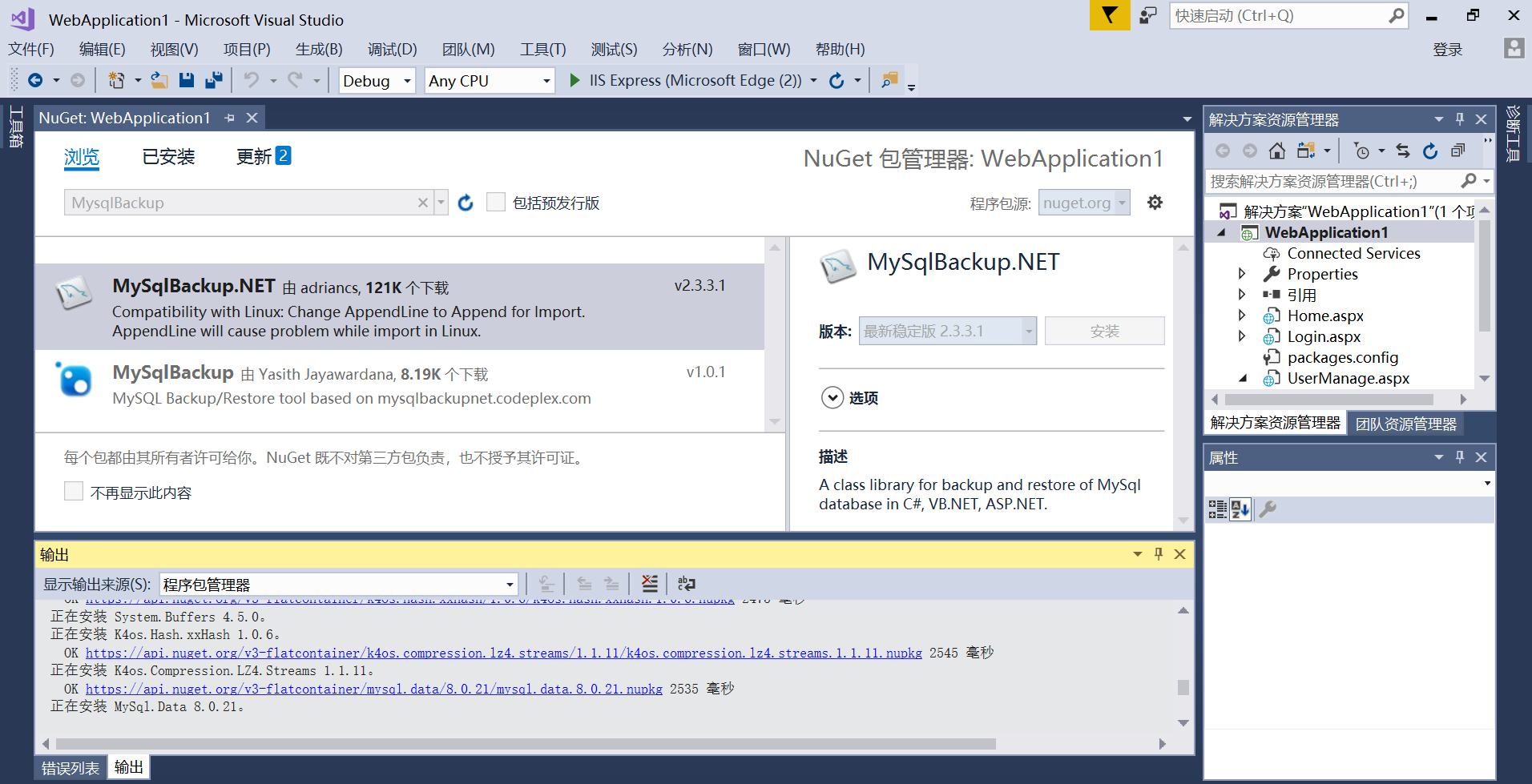The width and height of the screenshot is (1532, 784).
Task: Switch to the 团队资源管理器 tab
Action: click(x=1406, y=424)
